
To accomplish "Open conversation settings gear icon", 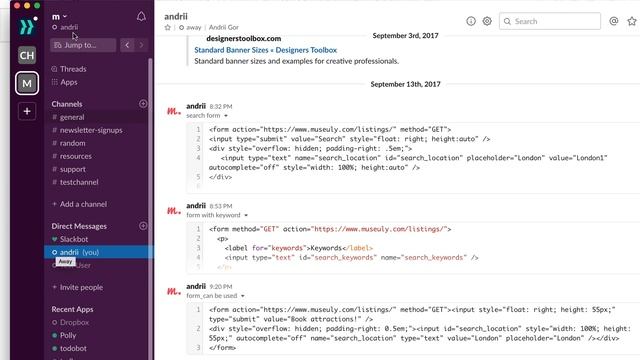I will [487, 21].
